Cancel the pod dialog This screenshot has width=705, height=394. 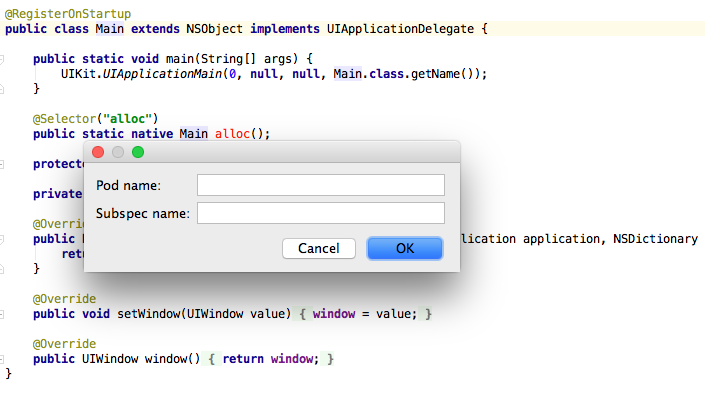point(319,248)
